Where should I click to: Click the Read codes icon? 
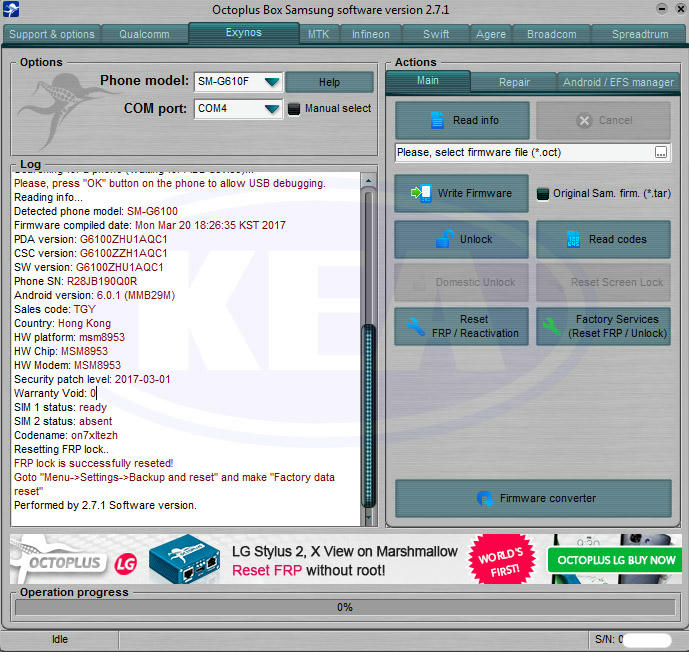573,239
